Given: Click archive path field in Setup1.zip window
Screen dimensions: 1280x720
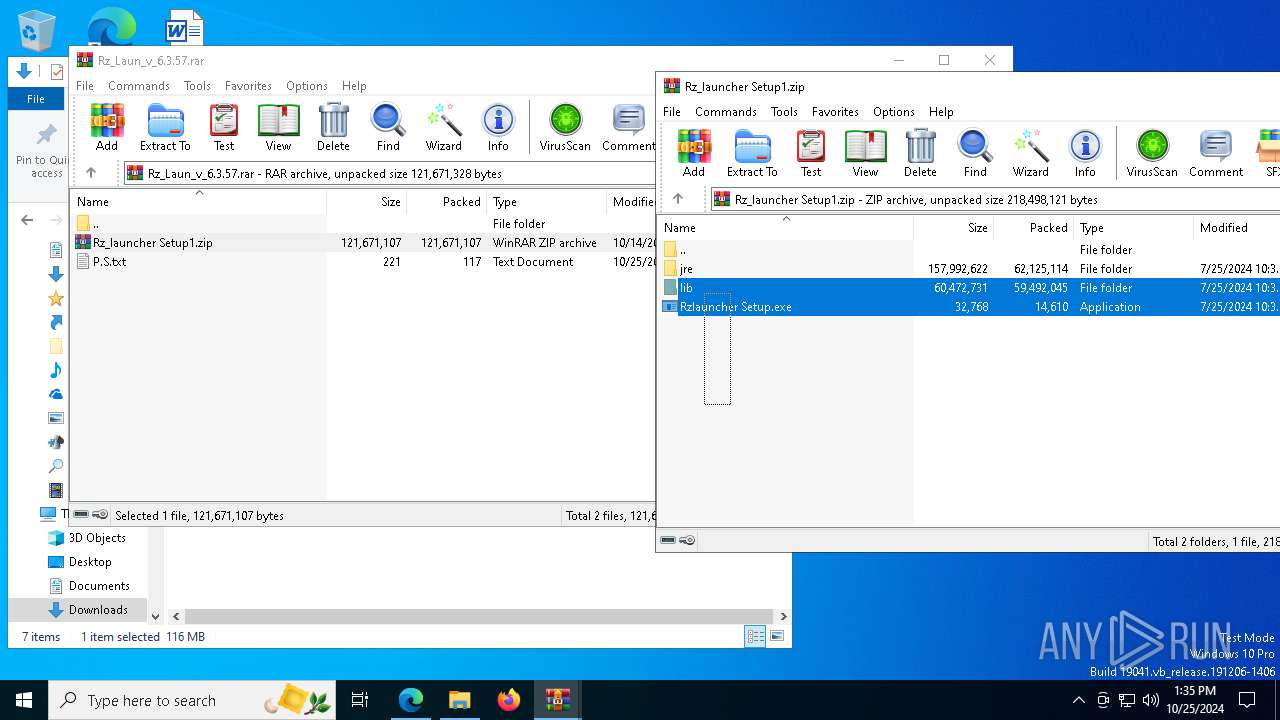Looking at the screenshot, I should (995, 199).
